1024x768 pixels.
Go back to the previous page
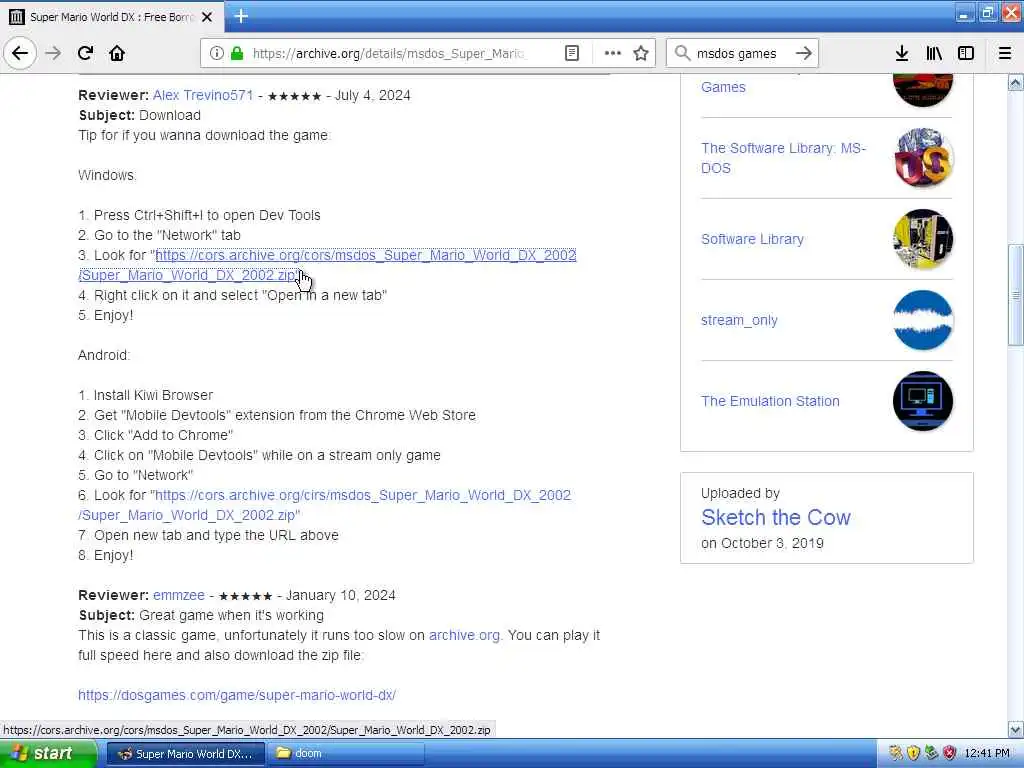coord(20,53)
